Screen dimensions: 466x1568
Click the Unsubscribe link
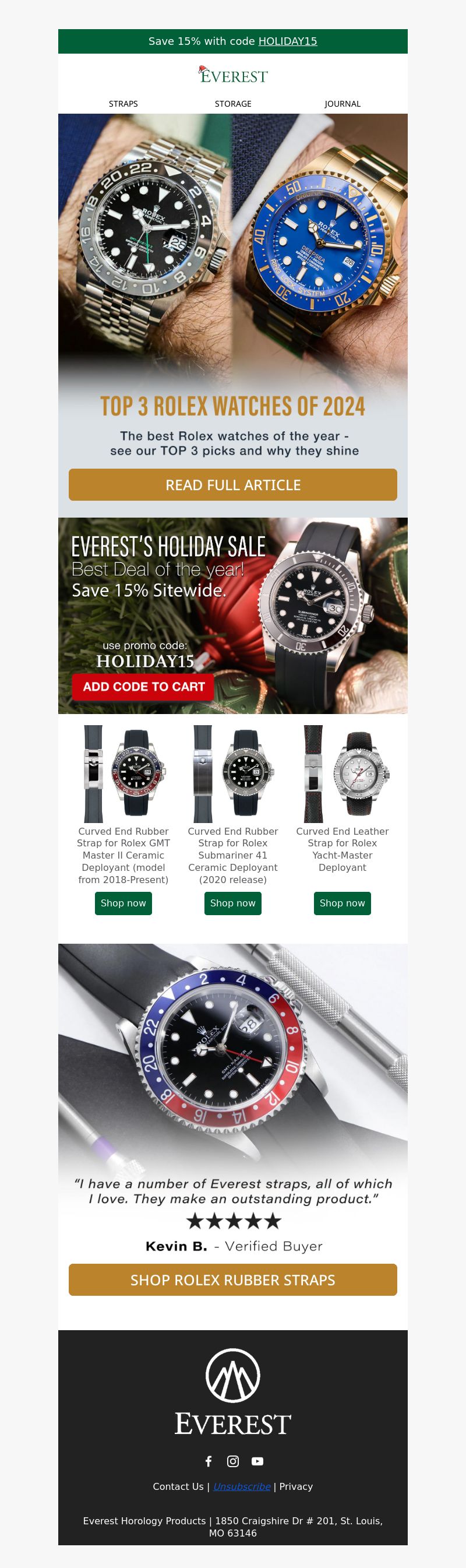click(x=242, y=1486)
